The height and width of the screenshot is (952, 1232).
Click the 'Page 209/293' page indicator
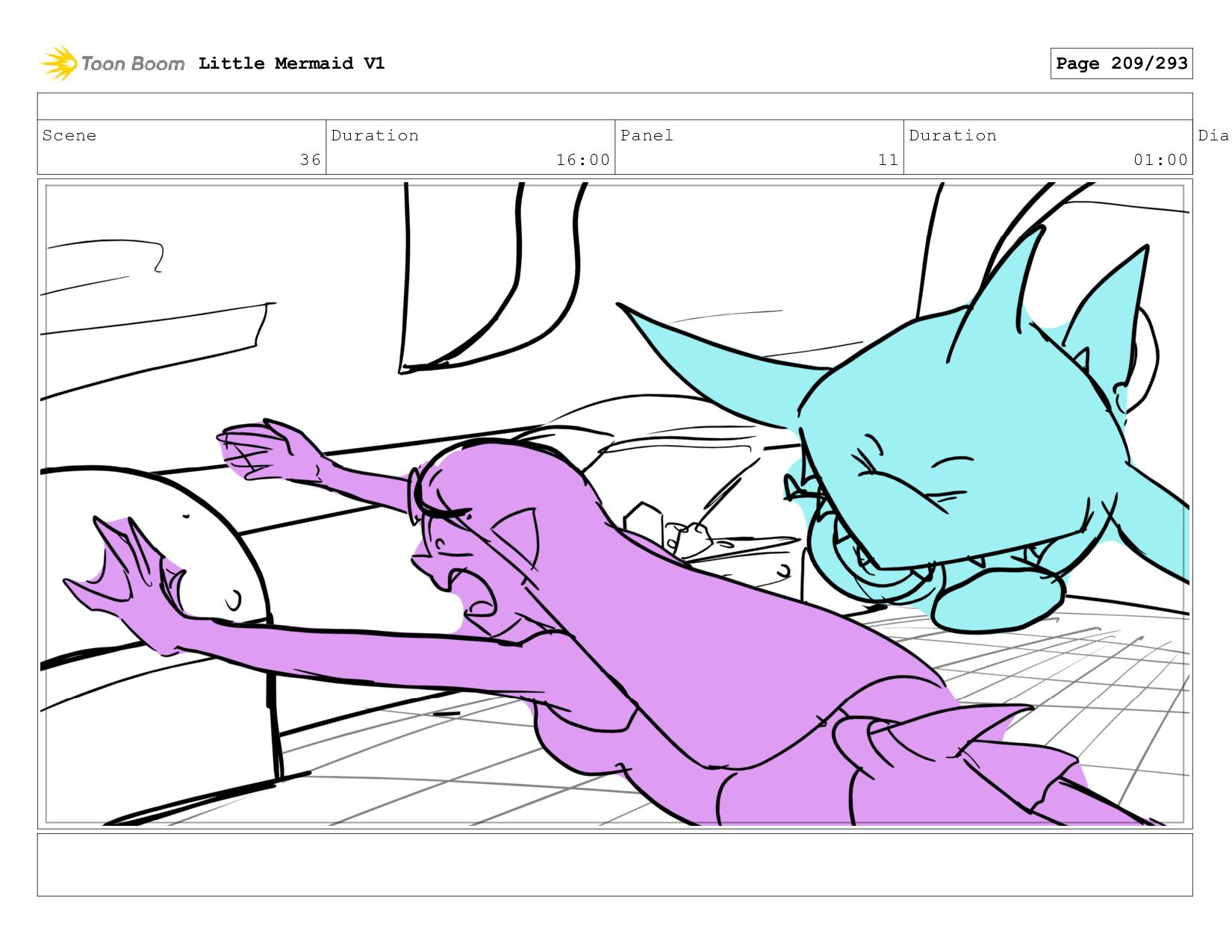coord(1121,63)
